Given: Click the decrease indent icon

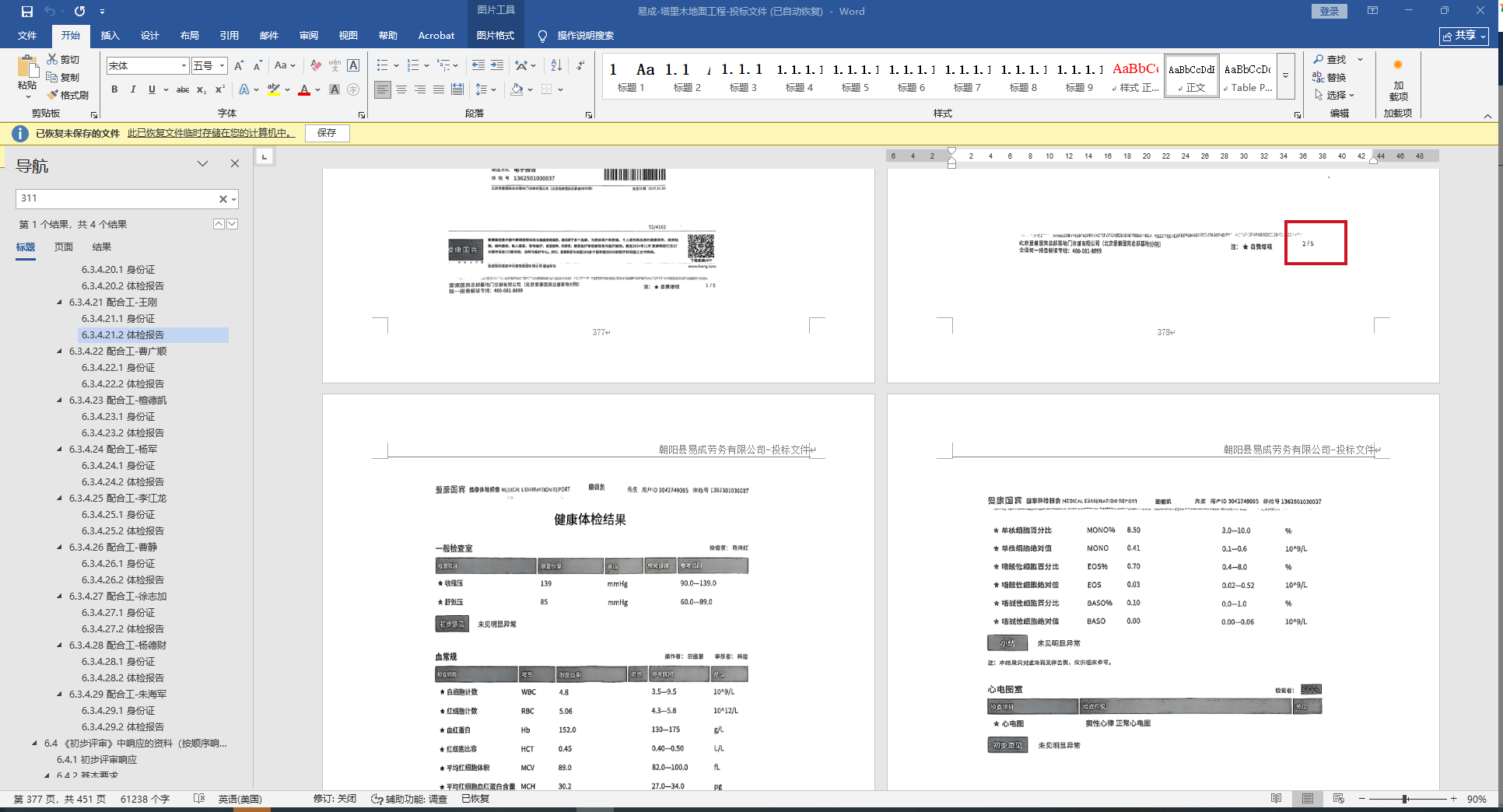Looking at the screenshot, I should tap(478, 65).
